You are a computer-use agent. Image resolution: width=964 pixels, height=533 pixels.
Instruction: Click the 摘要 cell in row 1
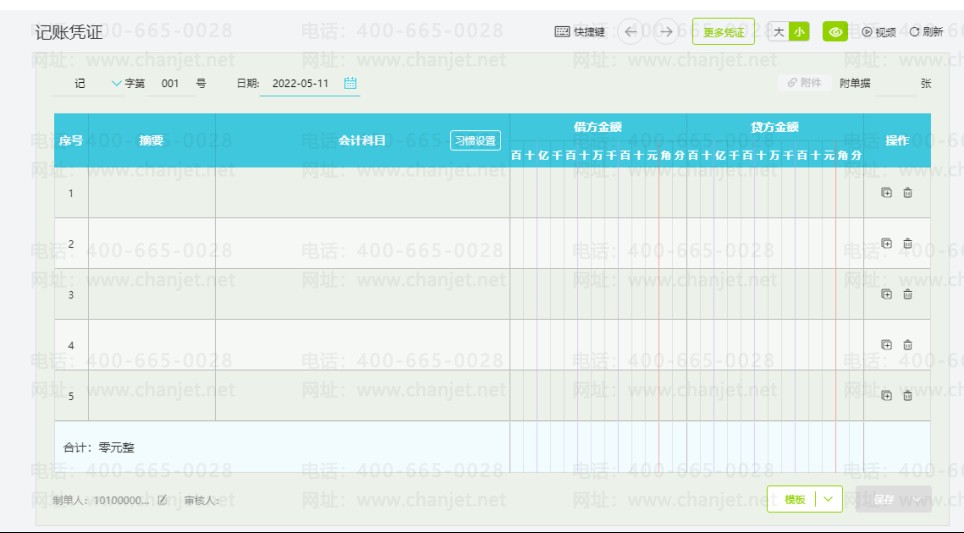point(152,192)
